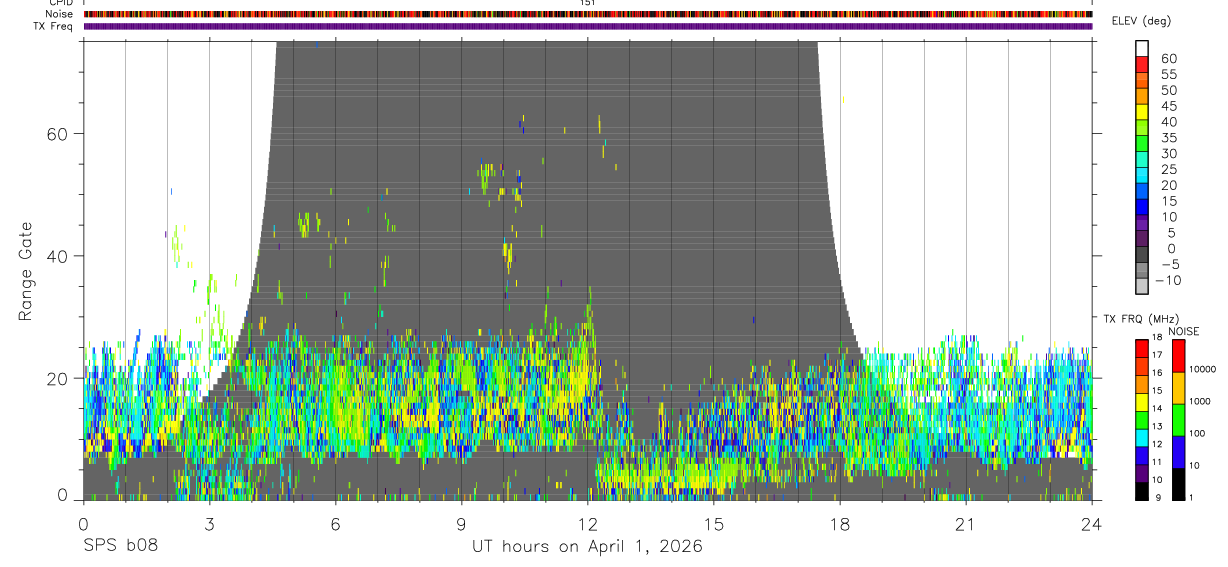Click the NOISE legend title
The width and height of the screenshot is (1228, 567).
pyautogui.click(x=1184, y=331)
